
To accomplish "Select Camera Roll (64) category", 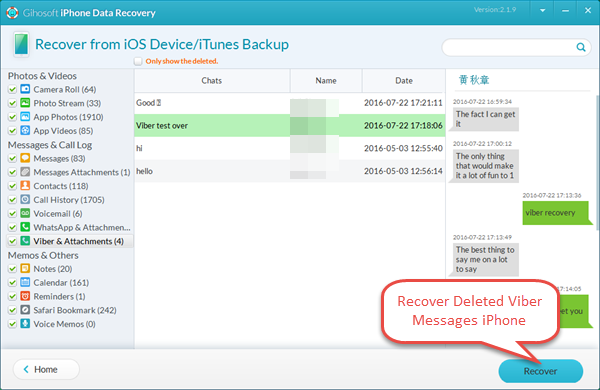I will pyautogui.click(x=65, y=89).
